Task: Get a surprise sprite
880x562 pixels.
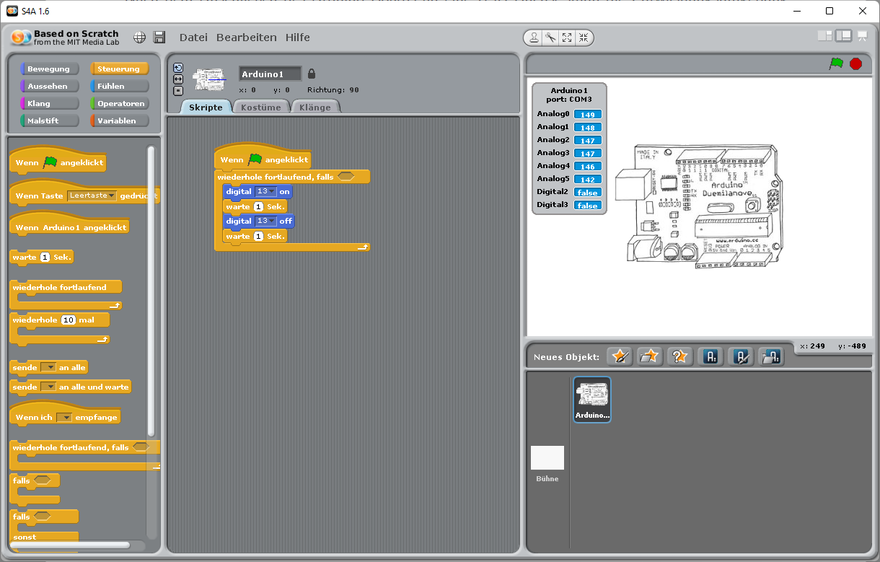Action: click(679, 357)
